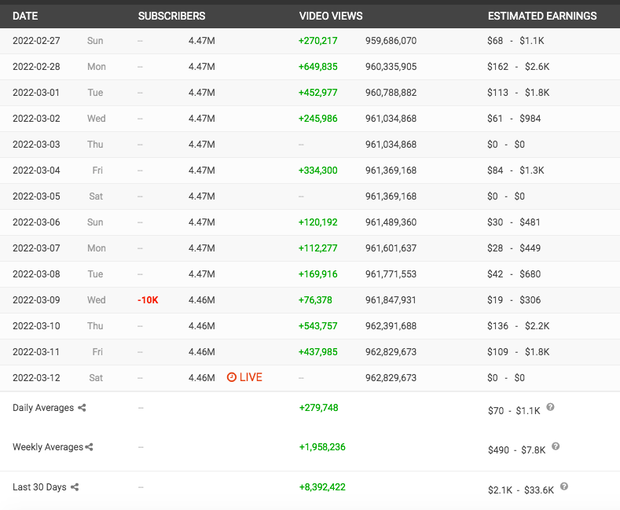The width and height of the screenshot is (620, 510).
Task: Click the red -10K subscriber change
Action: (148, 300)
